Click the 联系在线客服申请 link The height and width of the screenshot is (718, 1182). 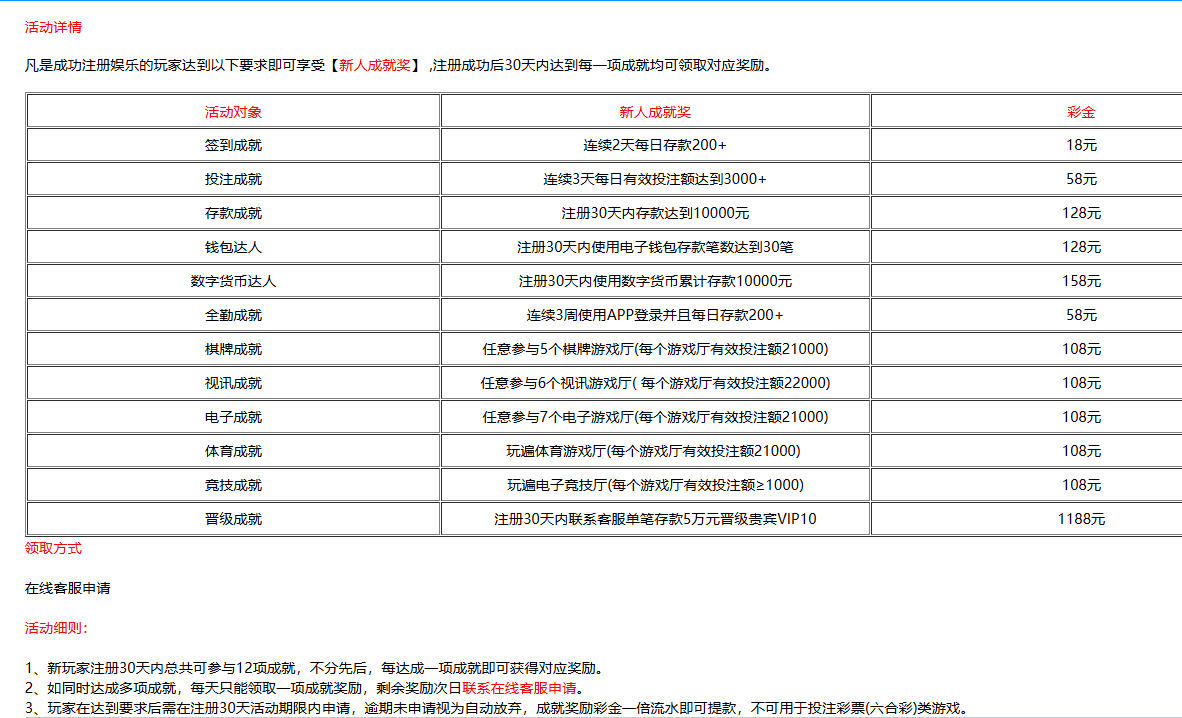[519, 688]
